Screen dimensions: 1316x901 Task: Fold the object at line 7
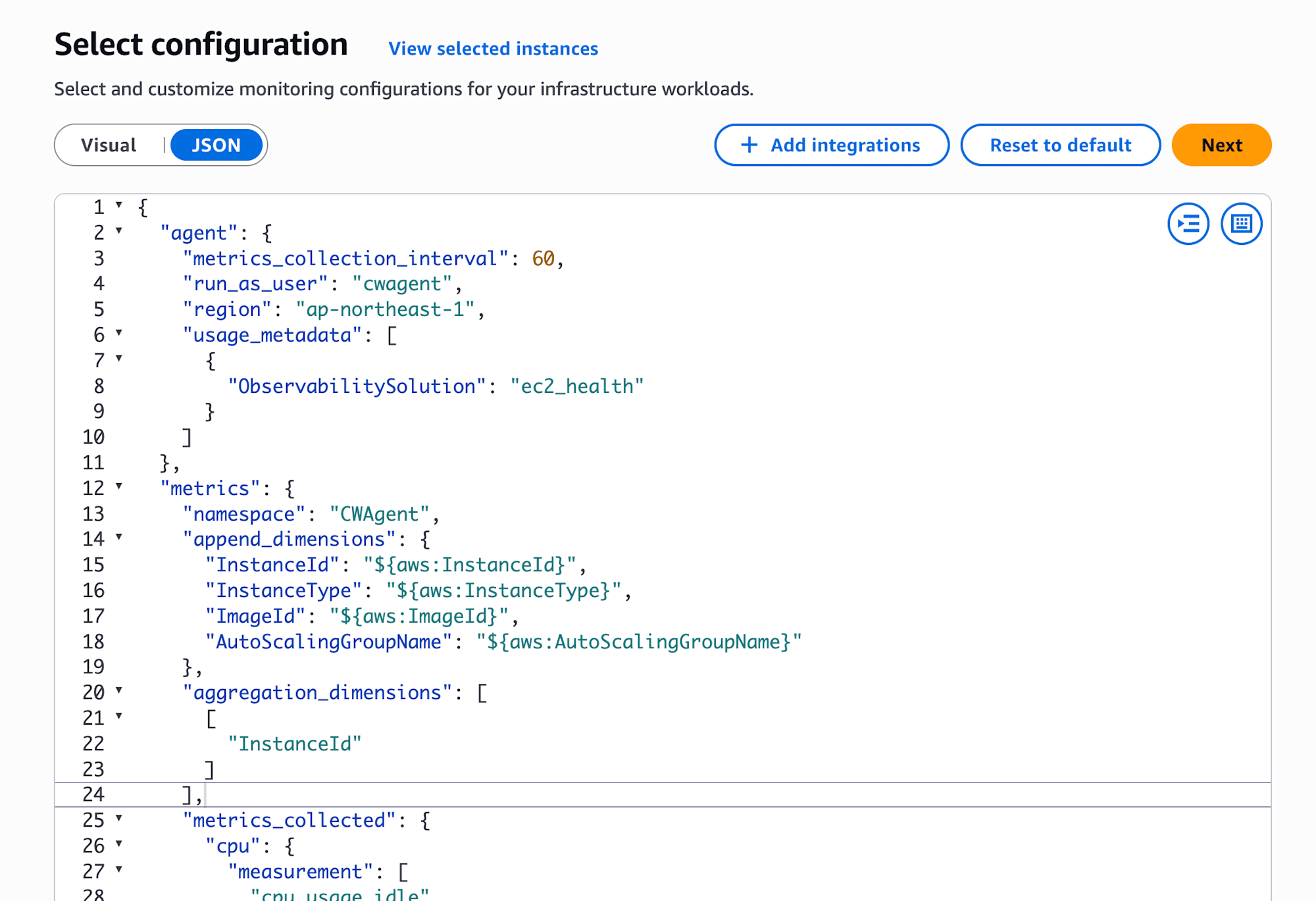tap(119, 359)
